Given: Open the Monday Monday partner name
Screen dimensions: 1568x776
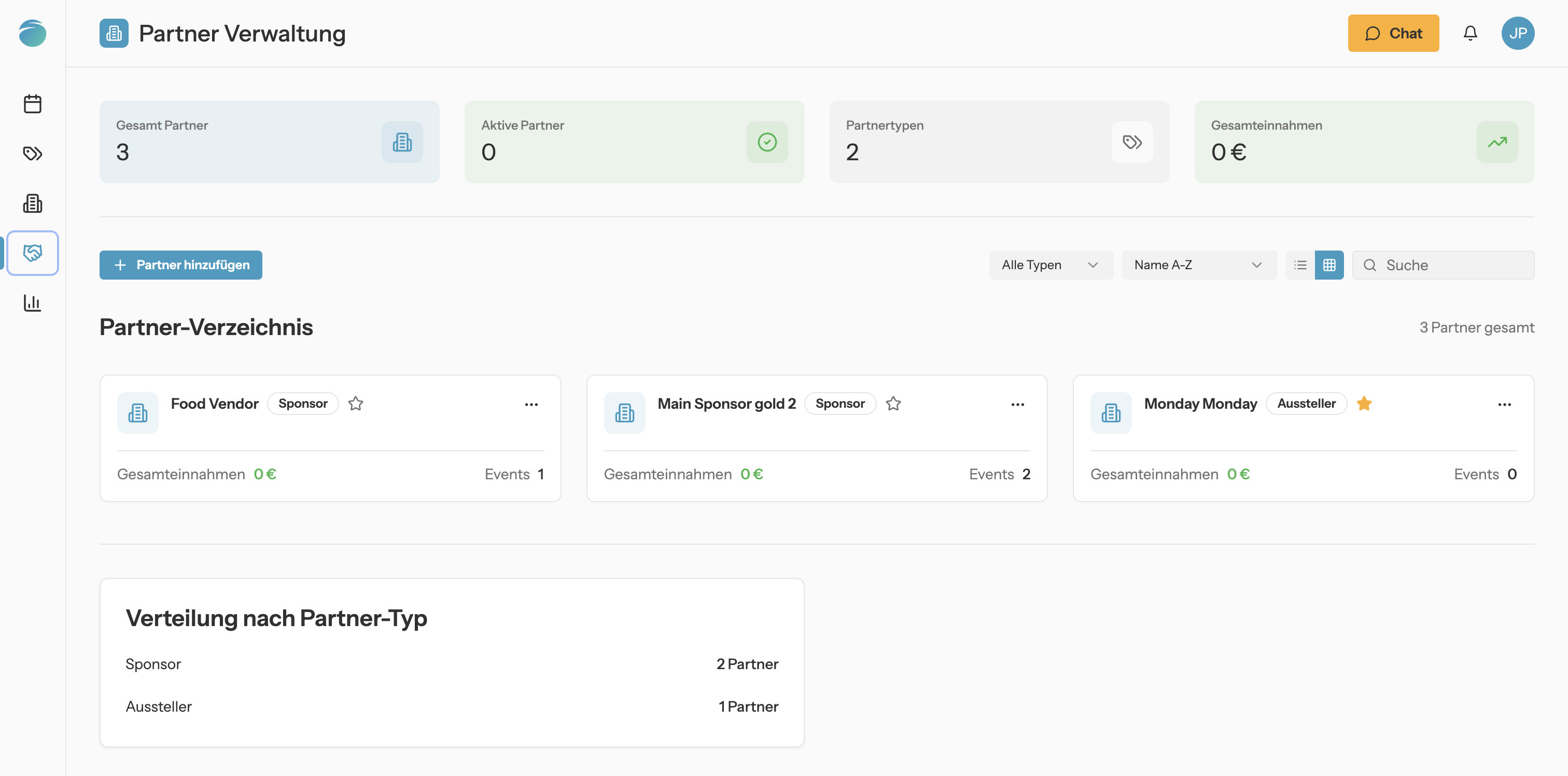Looking at the screenshot, I should click(1200, 403).
